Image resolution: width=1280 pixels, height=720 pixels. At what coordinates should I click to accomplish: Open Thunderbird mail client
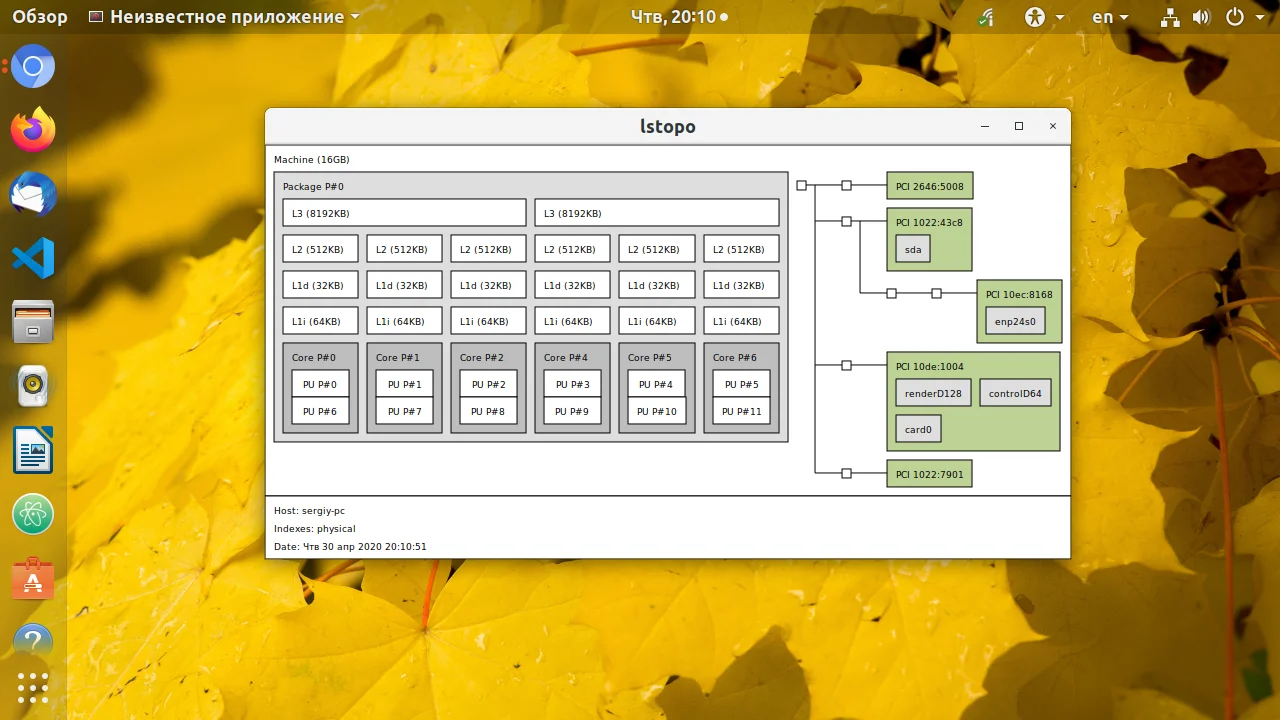click(x=33, y=194)
